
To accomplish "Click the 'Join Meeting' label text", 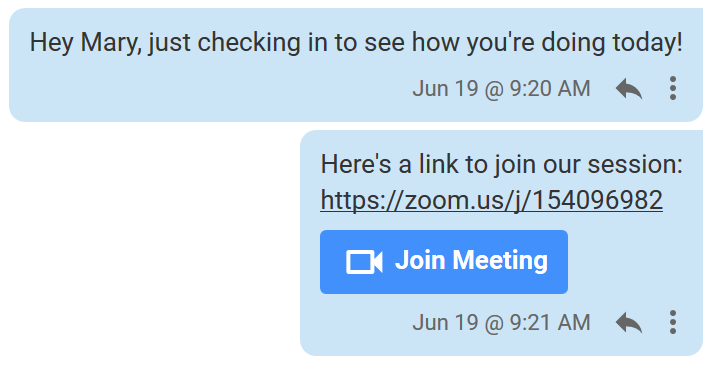I will (471, 261).
